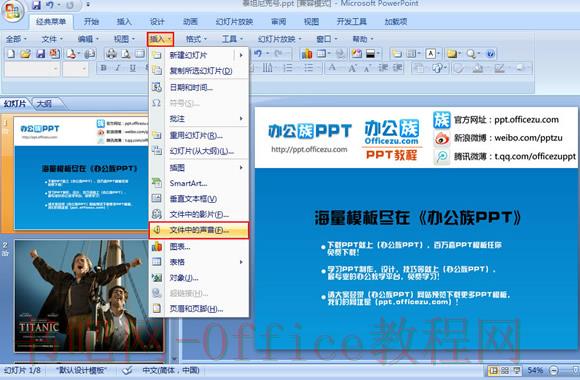Image resolution: width=580 pixels, height=380 pixels.
Task: Choose 文件中的影片 from the Insert menu
Action: point(199,214)
